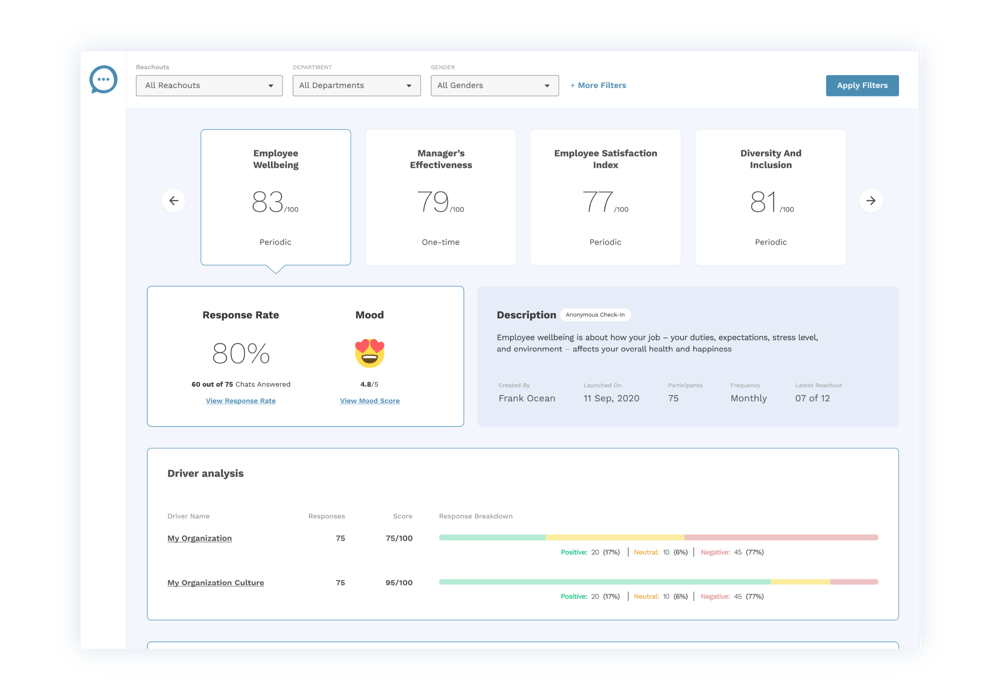Open the Diversity And Inclusion card
Screen dimensions: 1000x700
(770, 197)
